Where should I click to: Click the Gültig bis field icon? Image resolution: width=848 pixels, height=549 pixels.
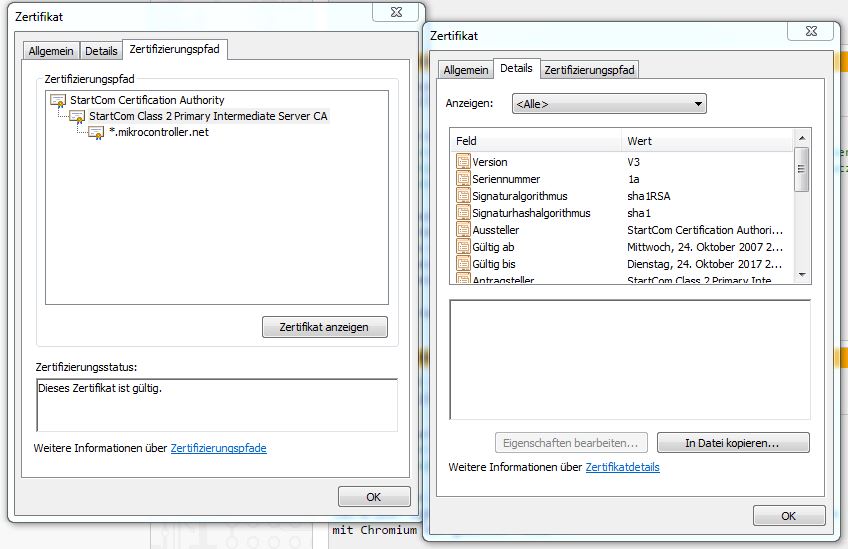[x=463, y=264]
